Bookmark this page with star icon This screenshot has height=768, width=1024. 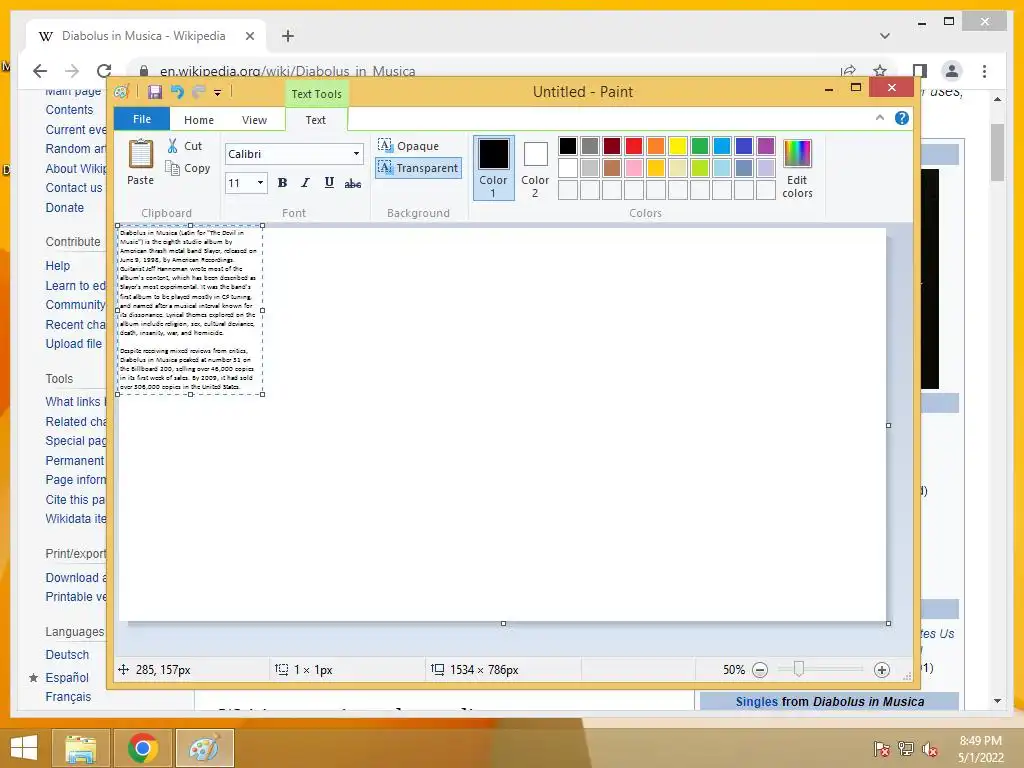[x=880, y=71]
